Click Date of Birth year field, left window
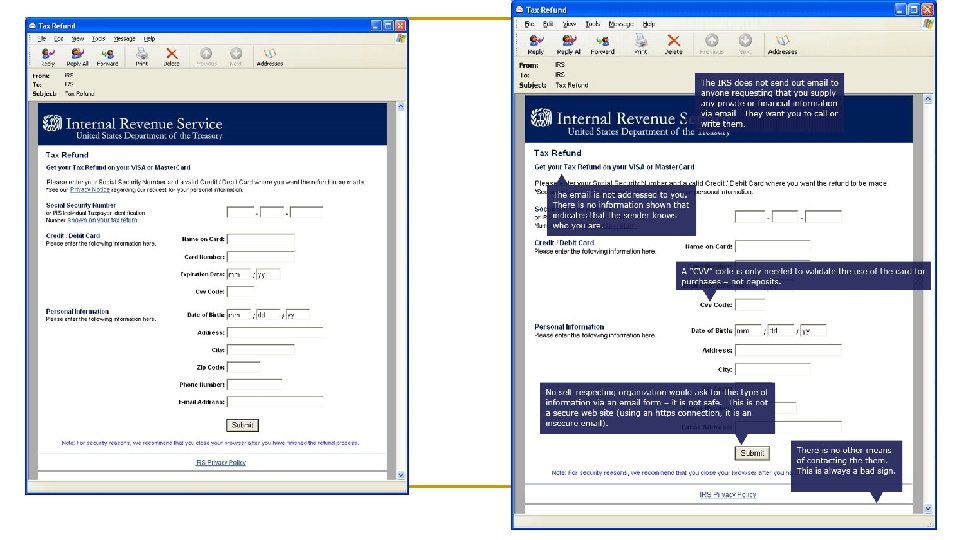960x540 pixels. (298, 315)
